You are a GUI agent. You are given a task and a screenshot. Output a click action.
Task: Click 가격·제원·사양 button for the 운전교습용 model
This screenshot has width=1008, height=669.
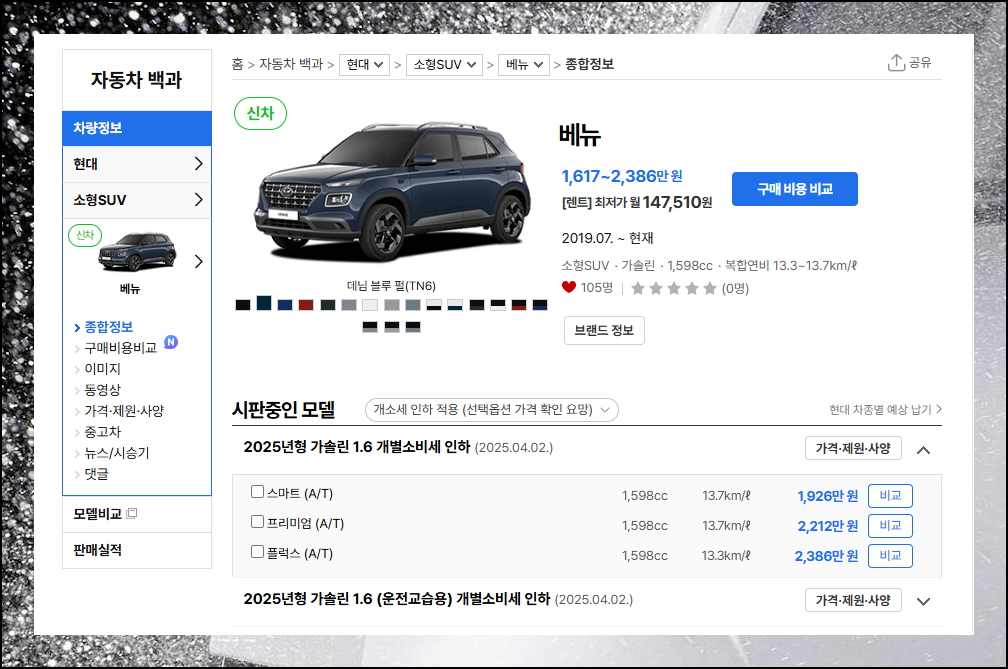tap(853, 600)
